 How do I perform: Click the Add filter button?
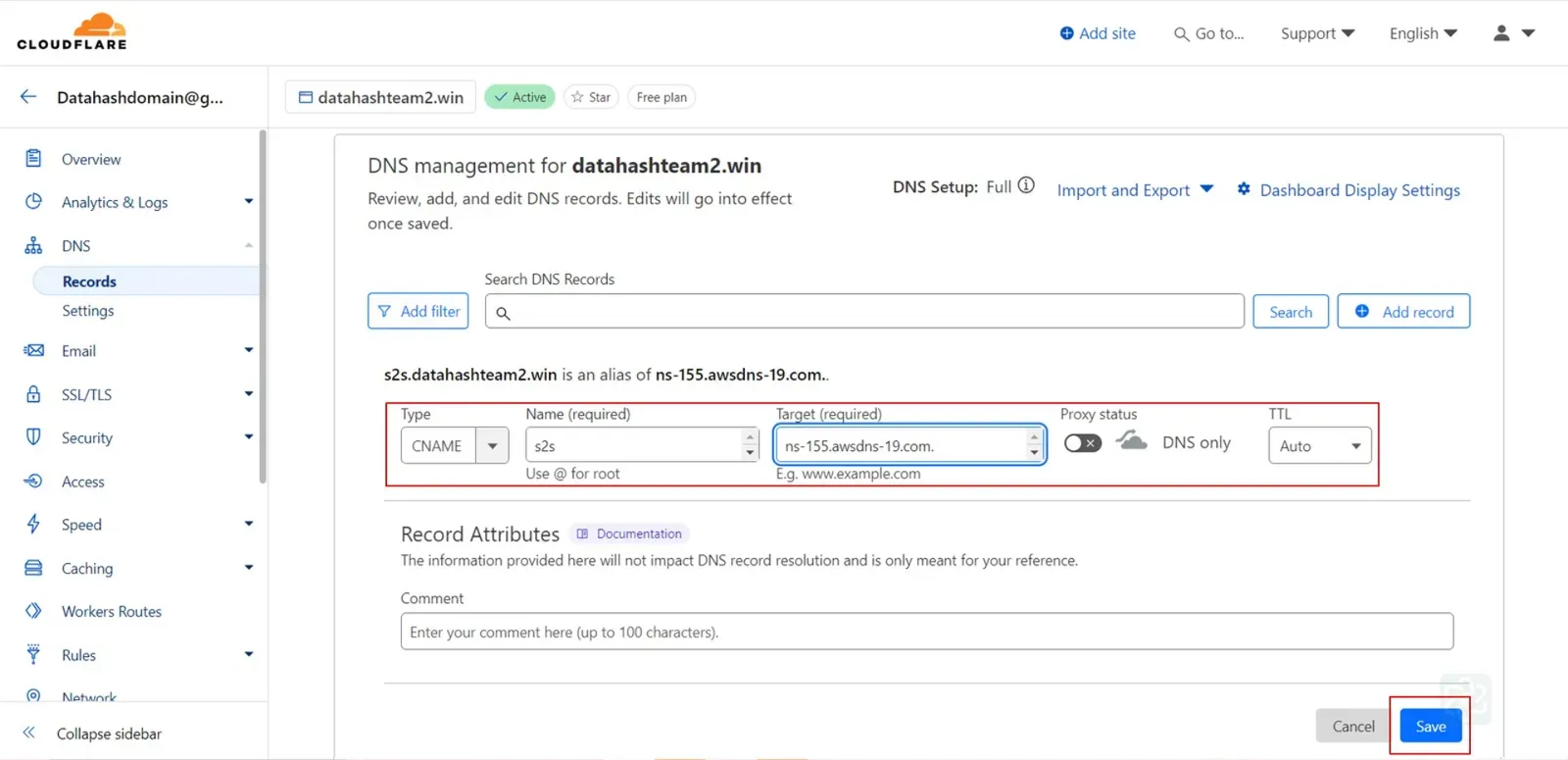point(418,311)
